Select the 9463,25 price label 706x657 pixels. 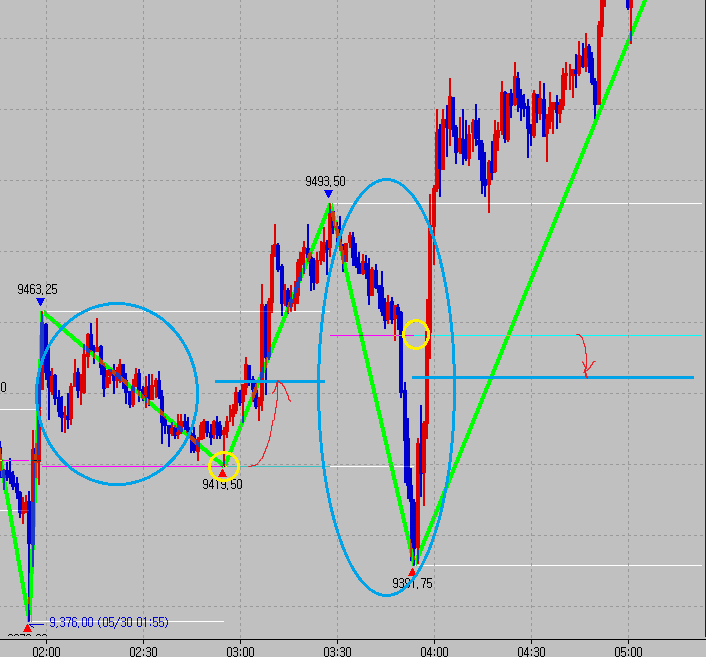pyautogui.click(x=37, y=289)
